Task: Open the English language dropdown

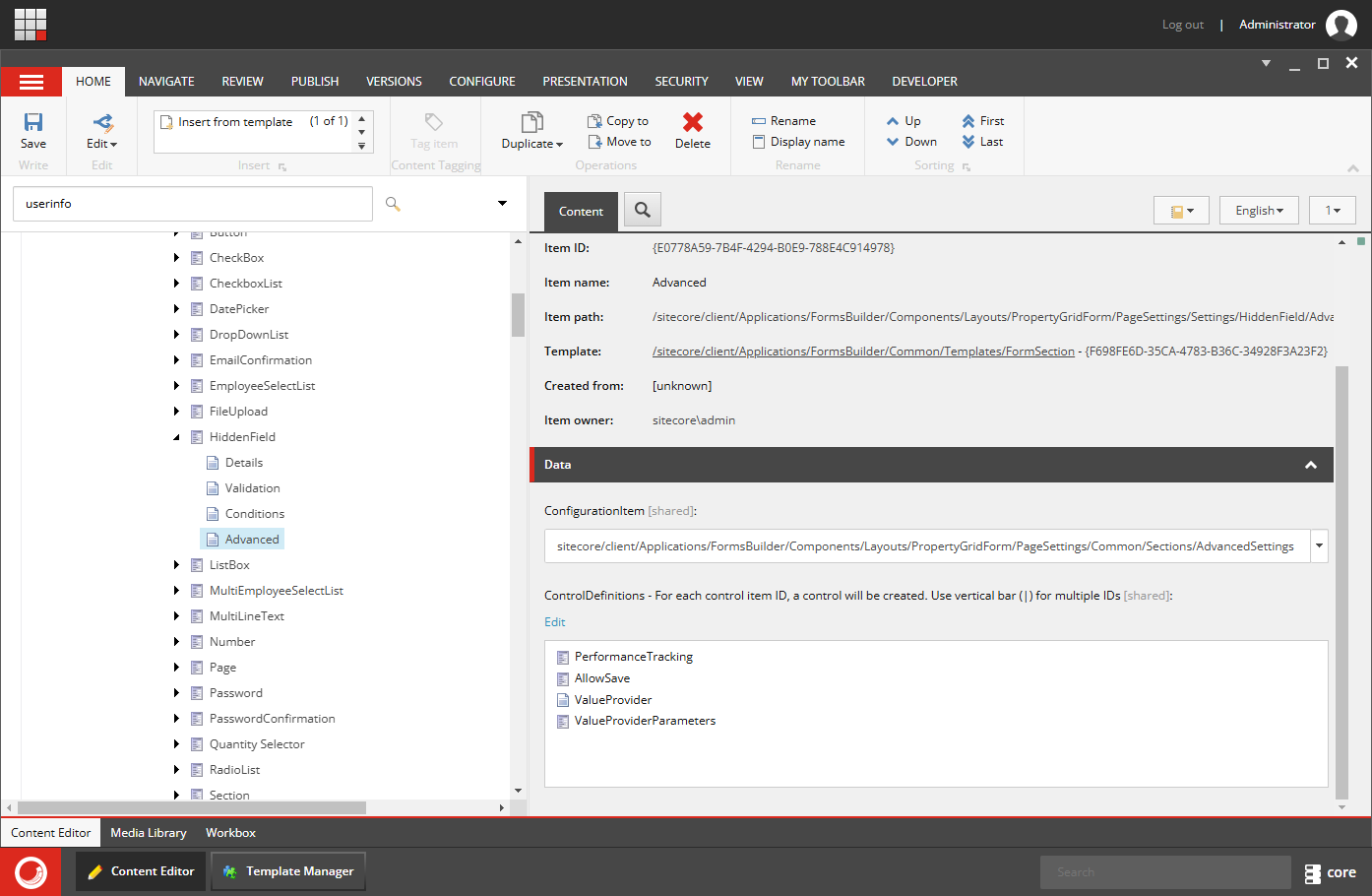Action: [x=1259, y=211]
